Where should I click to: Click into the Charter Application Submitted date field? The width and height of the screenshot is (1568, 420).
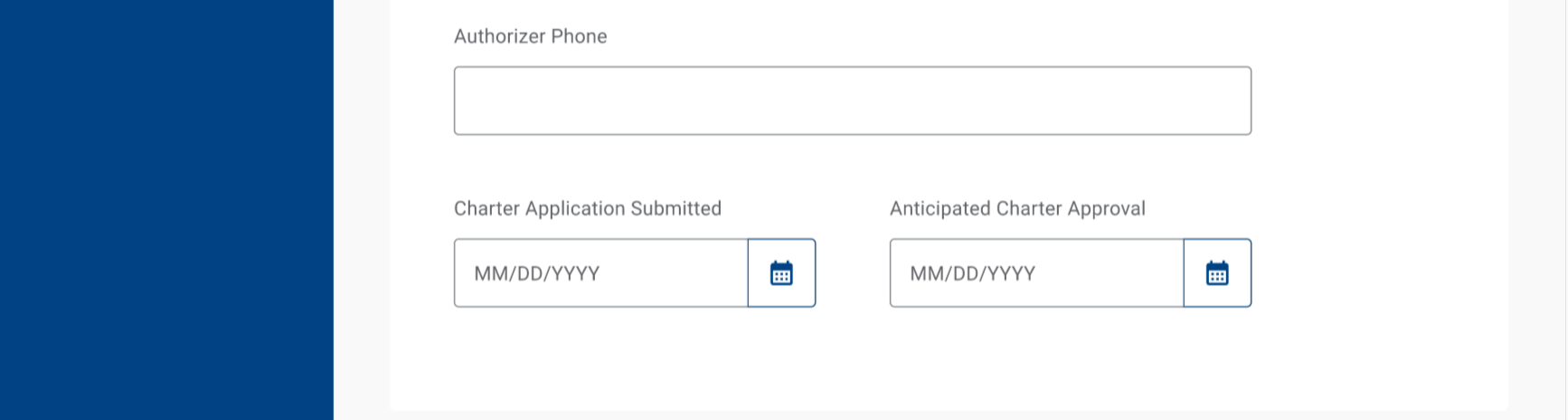pyautogui.click(x=600, y=273)
